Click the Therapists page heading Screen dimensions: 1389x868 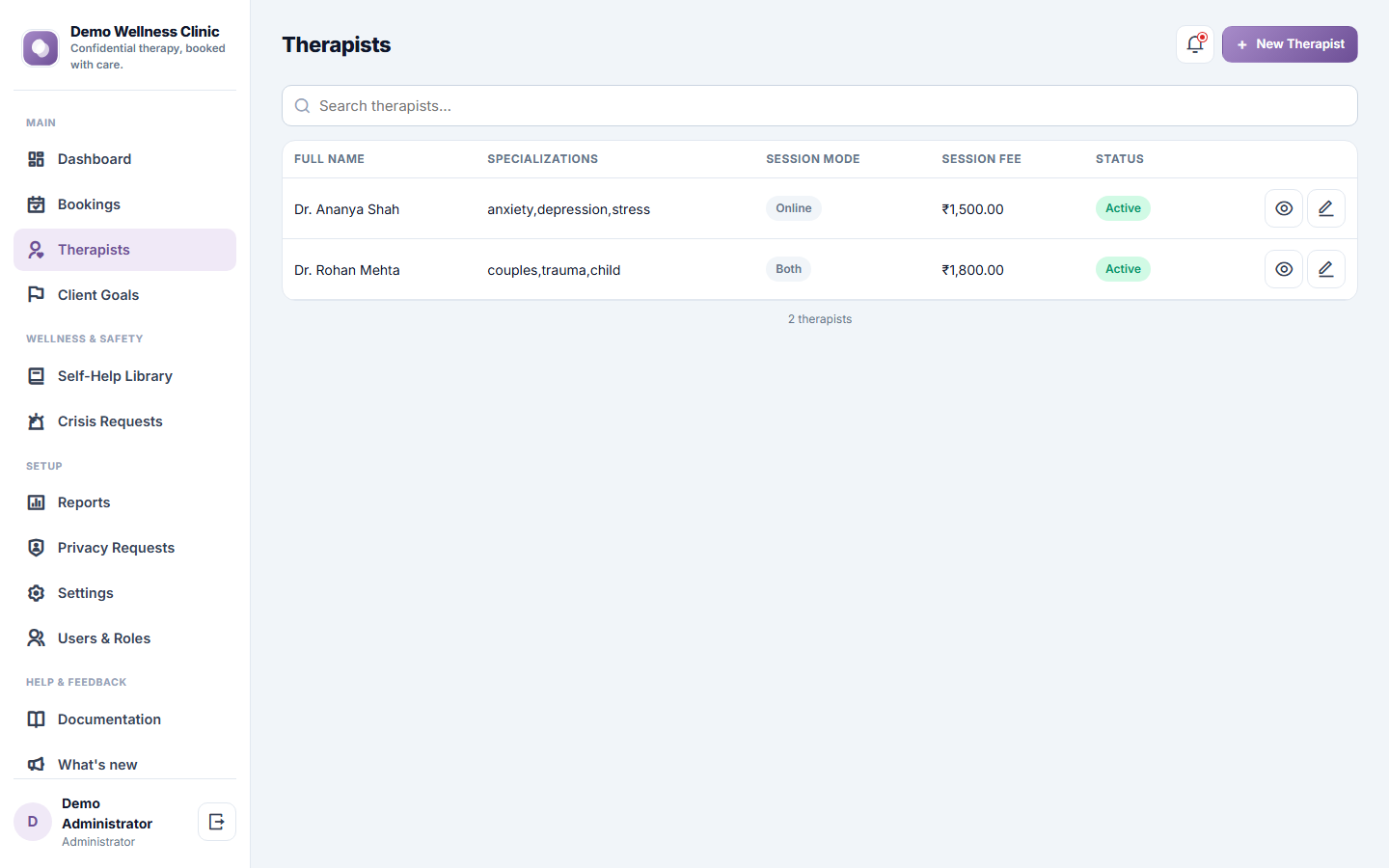point(337,44)
